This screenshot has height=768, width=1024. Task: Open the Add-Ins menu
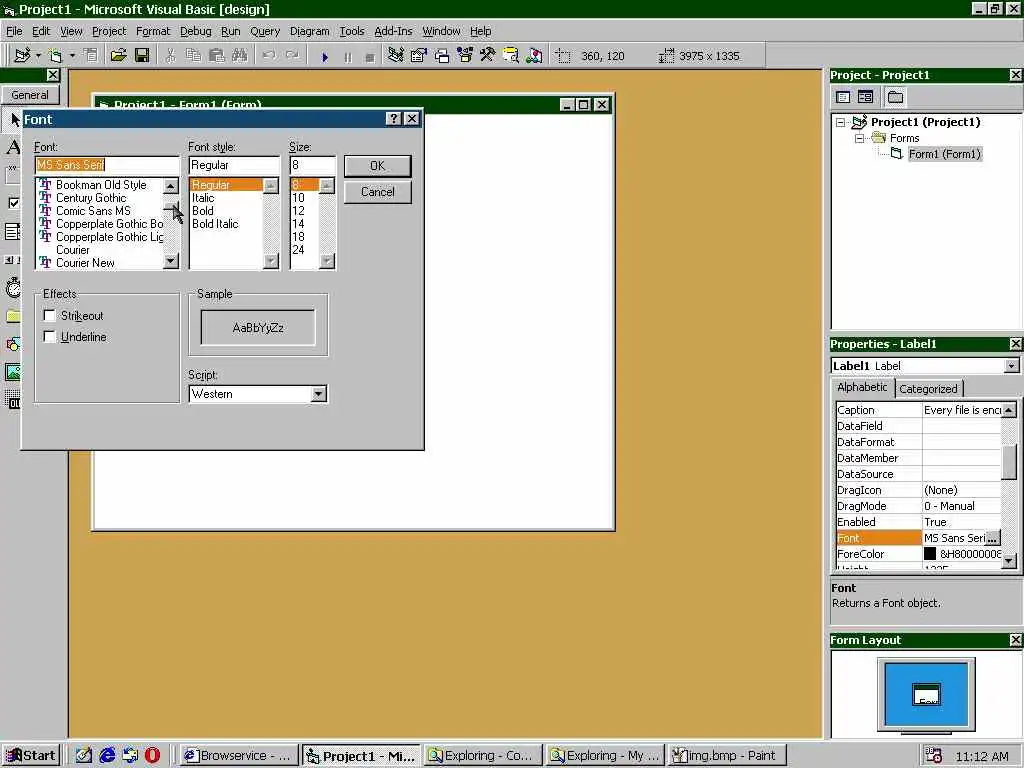(393, 31)
